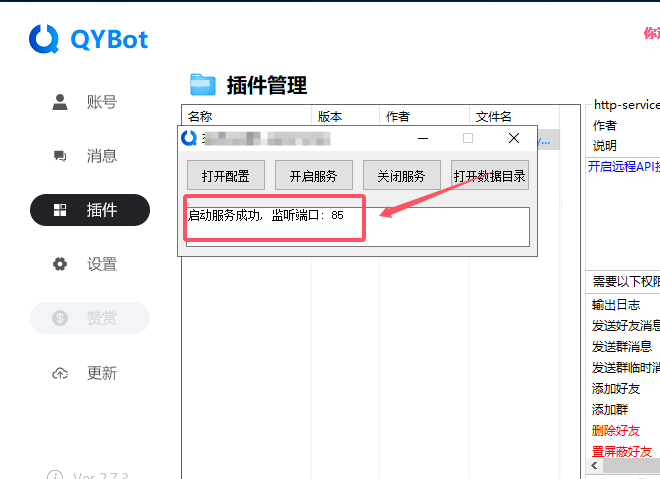This screenshot has height=479, width=660.
Task: Click the 文件名 column header
Action: click(514, 116)
